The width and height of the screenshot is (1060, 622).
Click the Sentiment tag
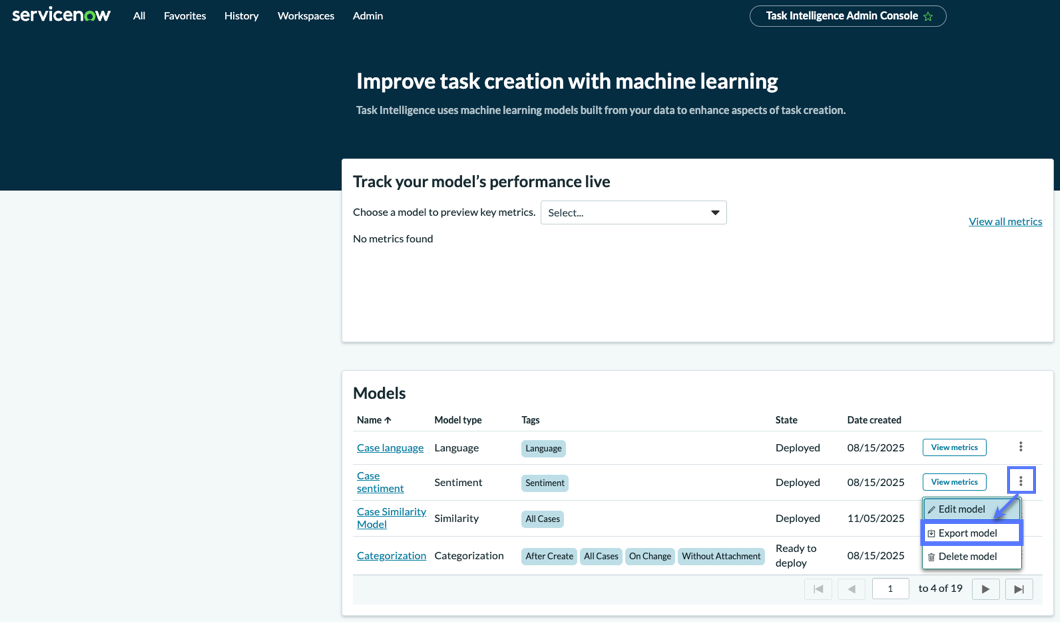(x=545, y=483)
